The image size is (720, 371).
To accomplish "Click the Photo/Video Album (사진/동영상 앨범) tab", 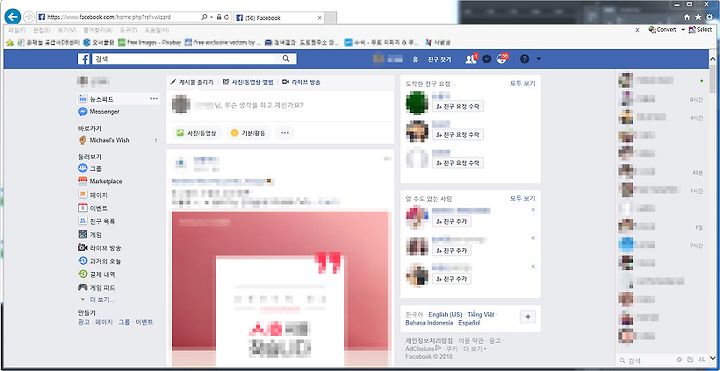I will pyautogui.click(x=248, y=82).
